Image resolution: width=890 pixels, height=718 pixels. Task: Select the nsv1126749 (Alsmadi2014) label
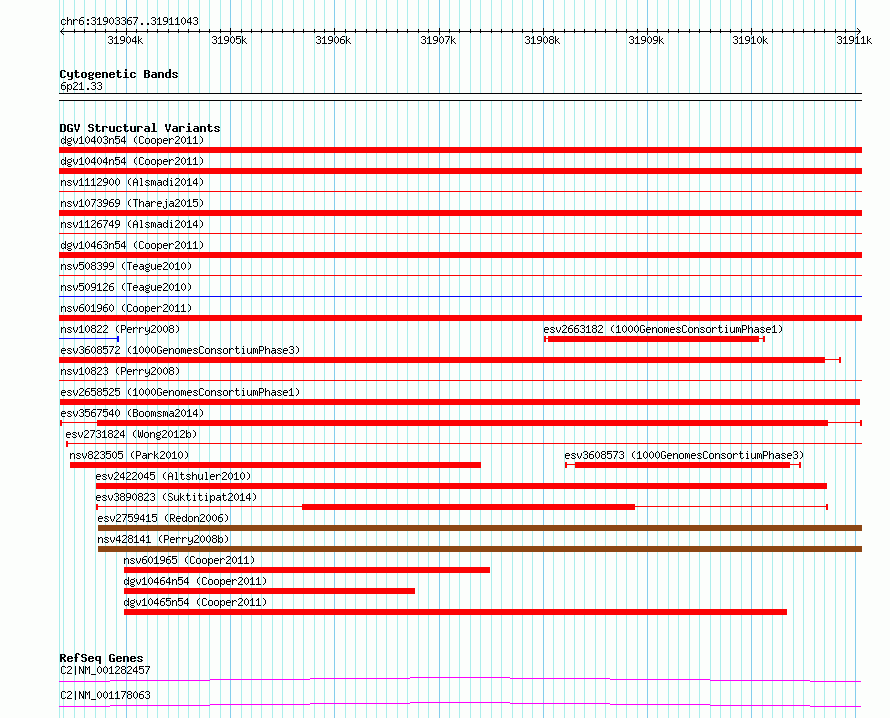[132, 224]
